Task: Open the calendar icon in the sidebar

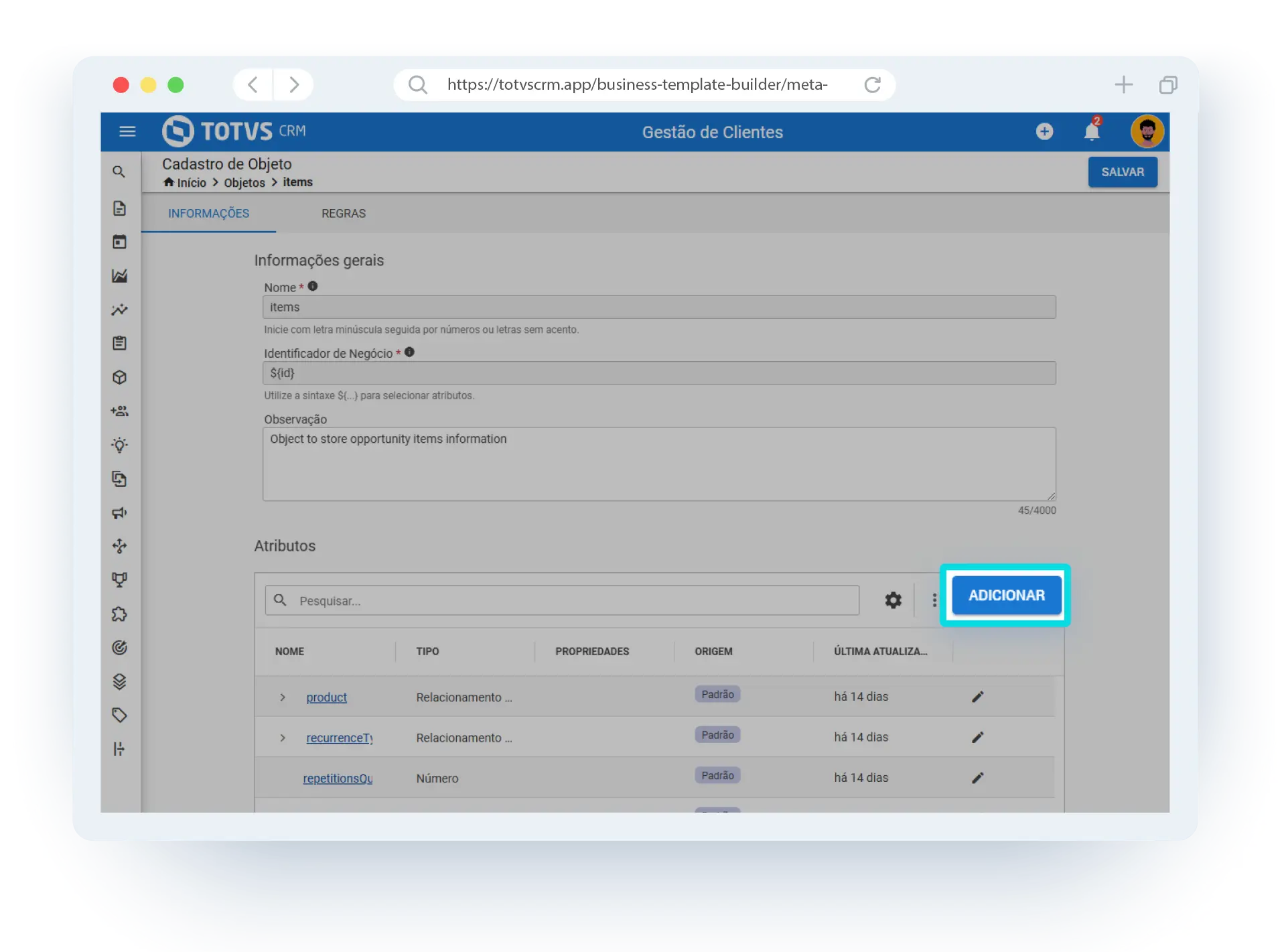Action: 119,242
